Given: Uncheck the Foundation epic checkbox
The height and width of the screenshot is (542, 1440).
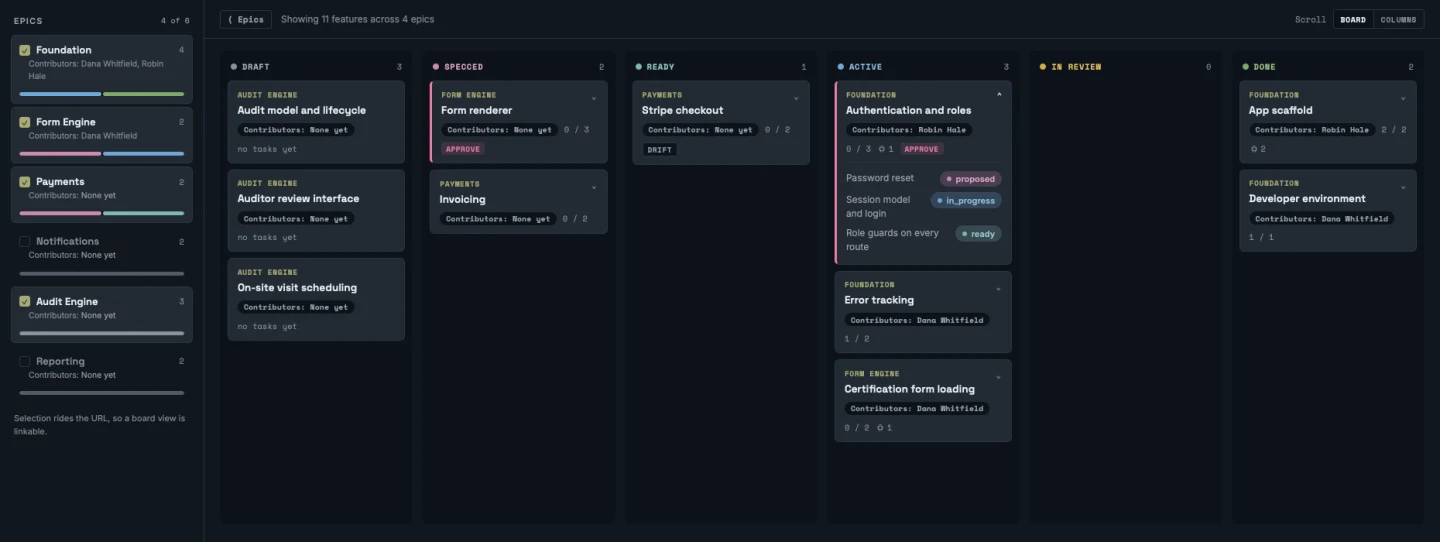Looking at the screenshot, I should (25, 50).
